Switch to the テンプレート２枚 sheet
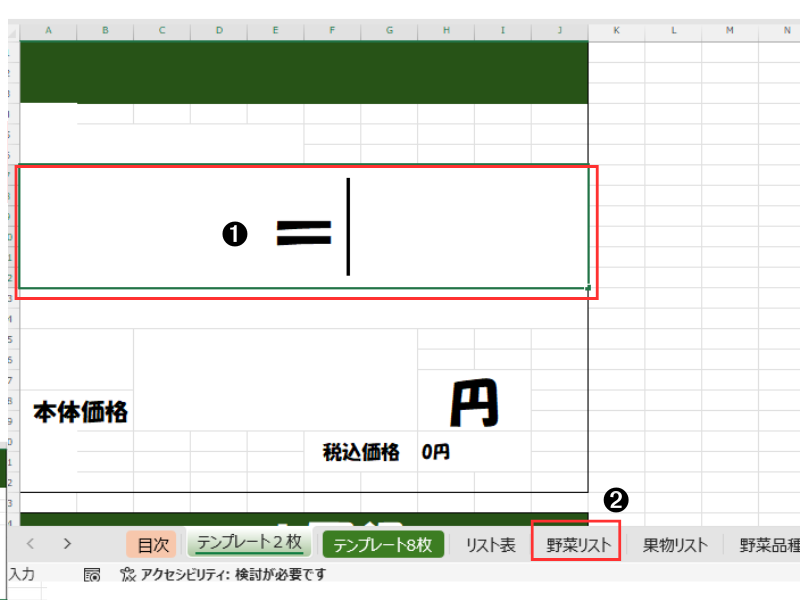 point(249,543)
